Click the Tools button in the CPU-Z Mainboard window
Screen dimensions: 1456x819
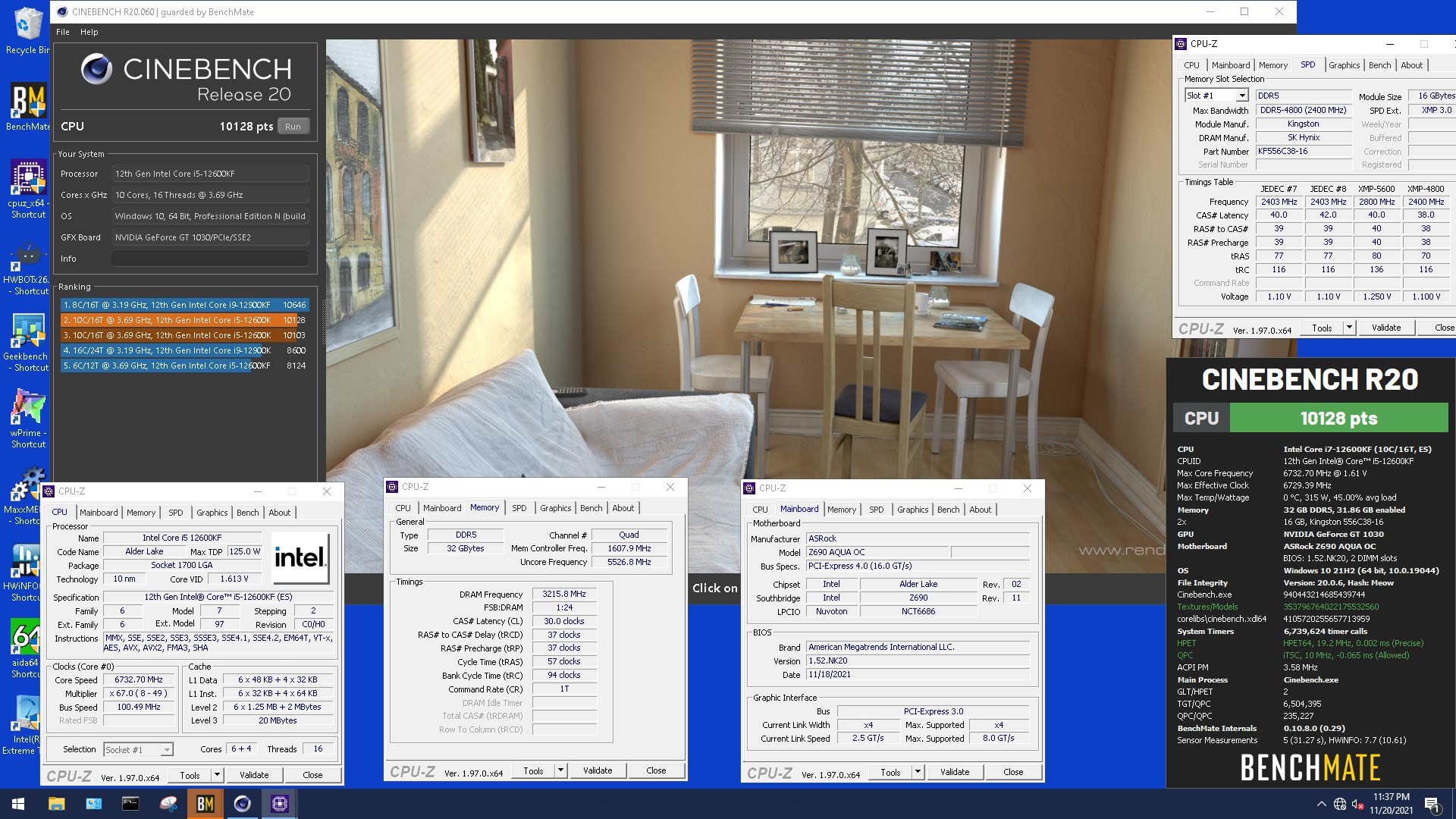(x=890, y=772)
